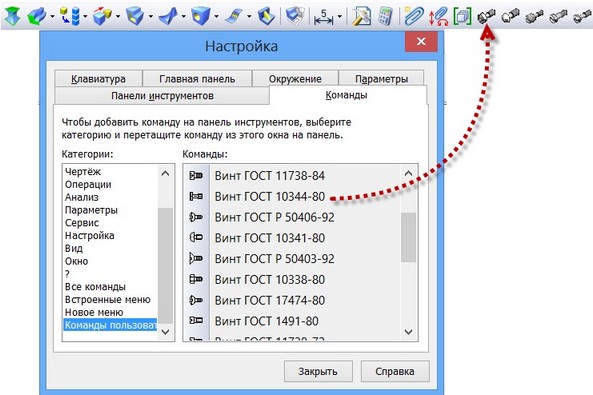
Task: Select the Команды tab
Action: click(346, 95)
